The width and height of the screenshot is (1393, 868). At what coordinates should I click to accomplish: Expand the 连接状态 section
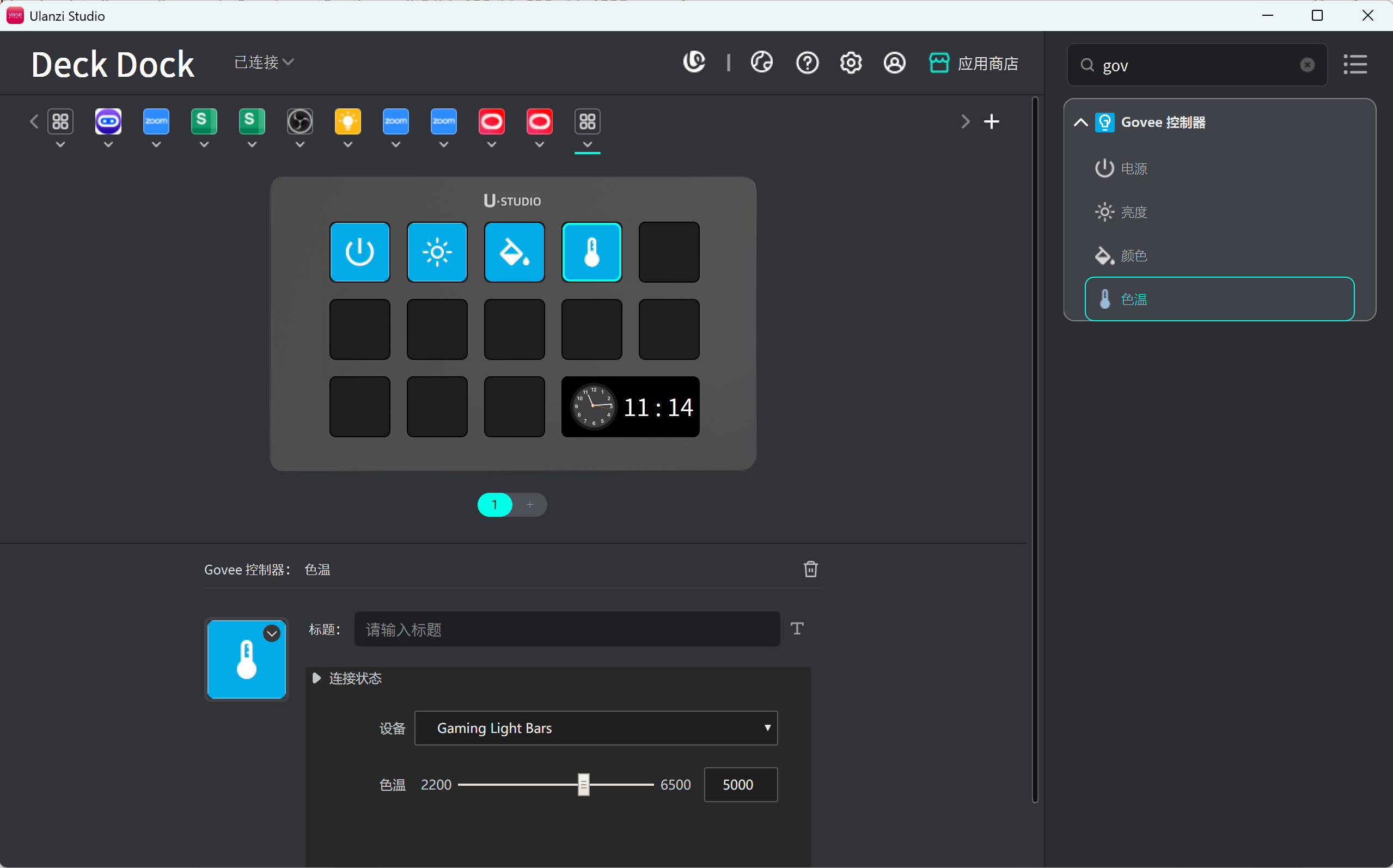pyautogui.click(x=316, y=678)
